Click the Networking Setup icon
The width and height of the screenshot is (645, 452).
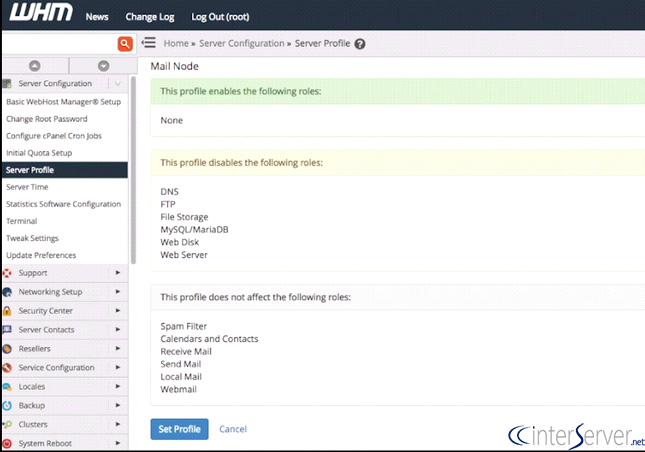(7, 292)
